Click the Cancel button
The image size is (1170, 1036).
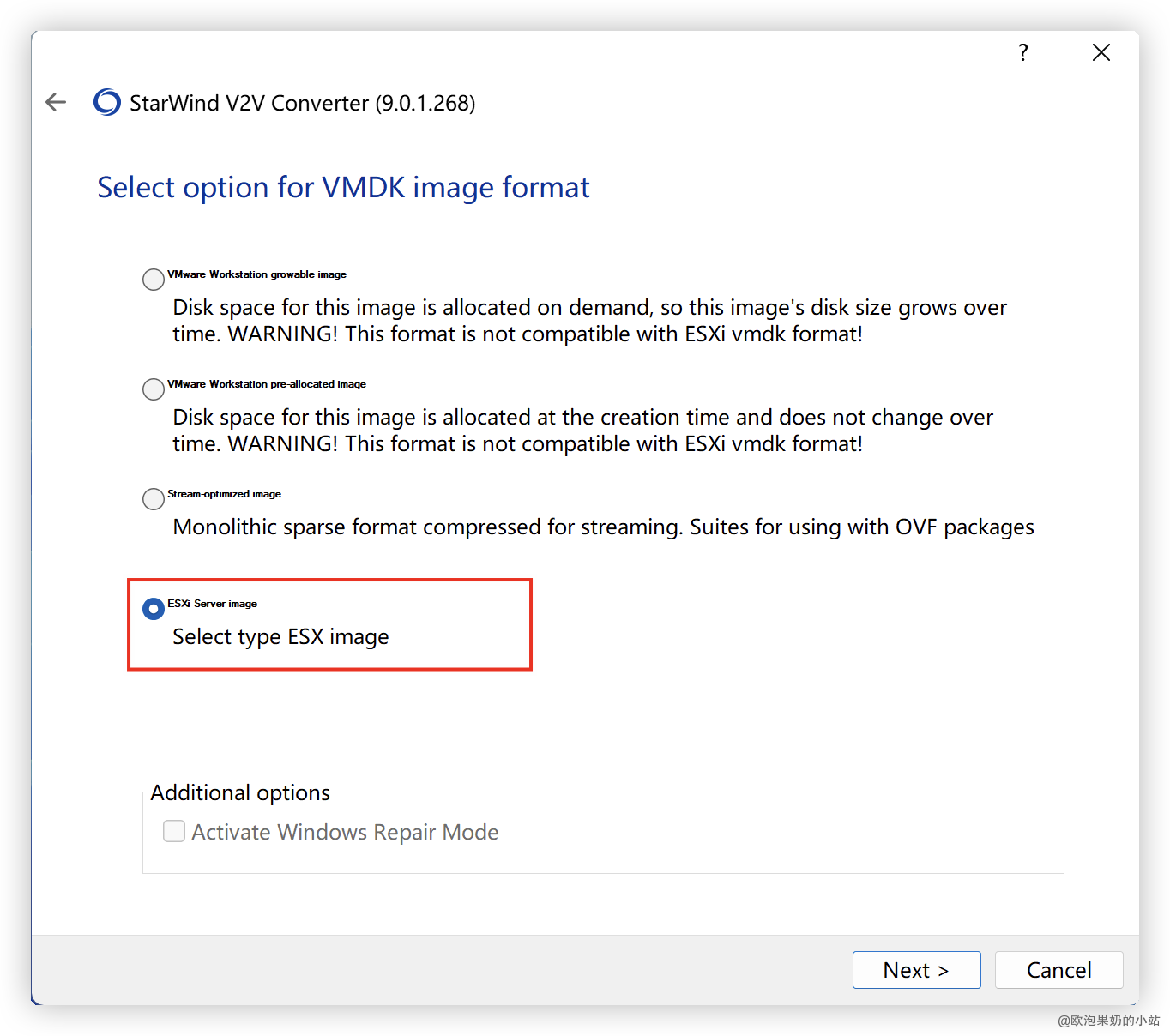pyautogui.click(x=1058, y=970)
